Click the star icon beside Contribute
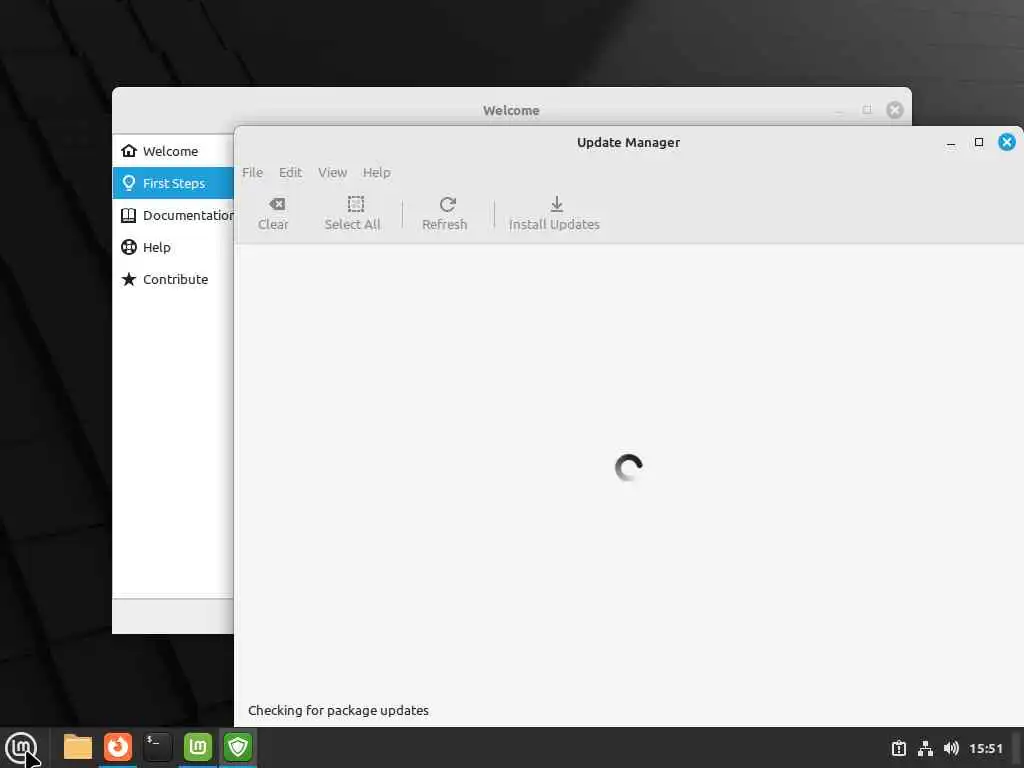1024x768 pixels. click(129, 279)
